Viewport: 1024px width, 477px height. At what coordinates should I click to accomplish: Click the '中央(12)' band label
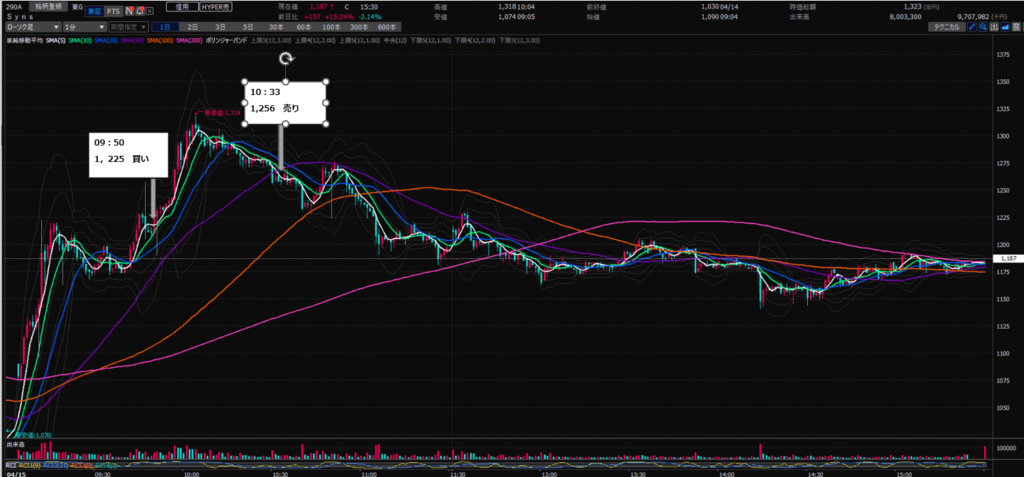coord(395,41)
